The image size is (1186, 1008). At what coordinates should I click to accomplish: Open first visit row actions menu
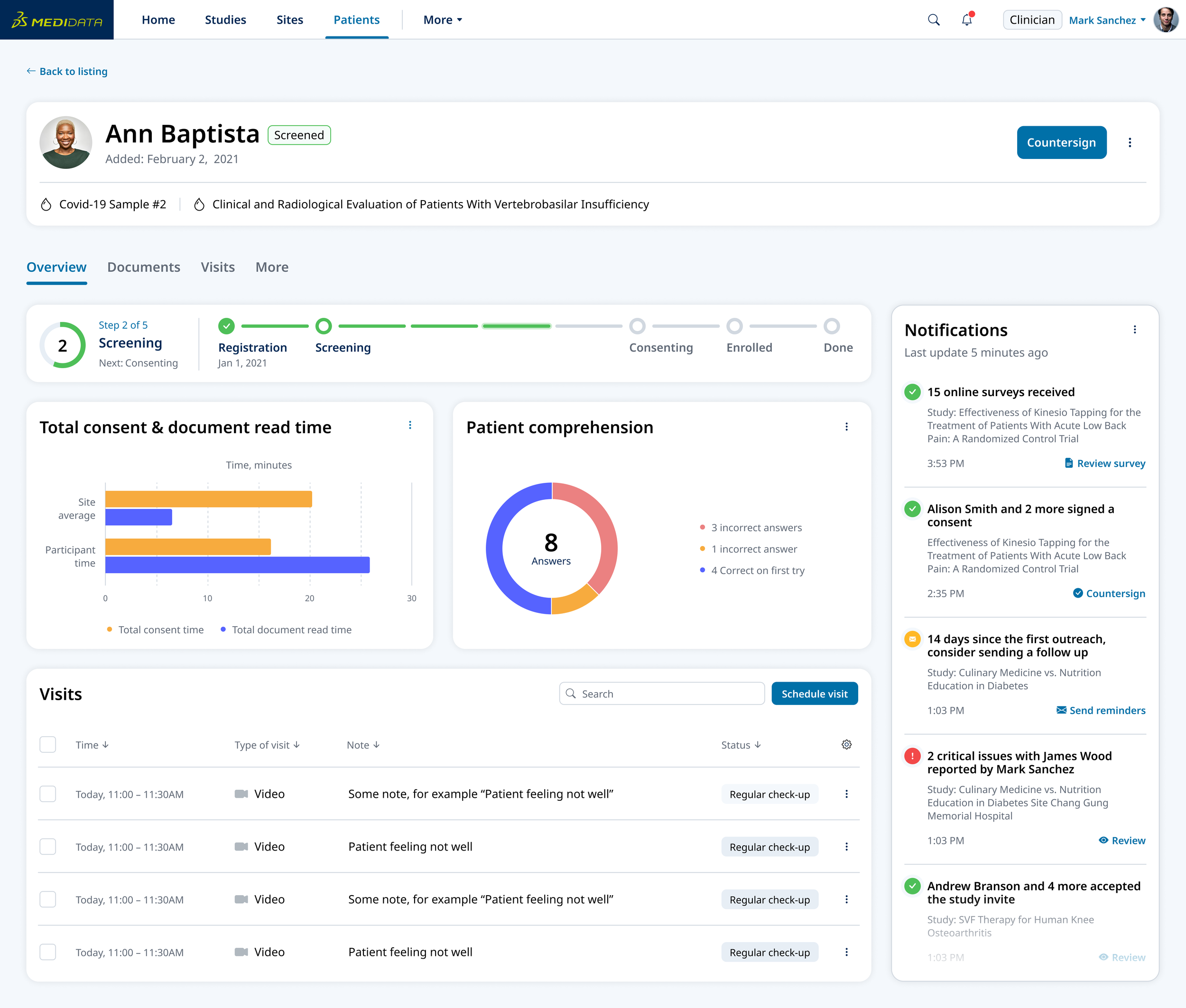(846, 794)
